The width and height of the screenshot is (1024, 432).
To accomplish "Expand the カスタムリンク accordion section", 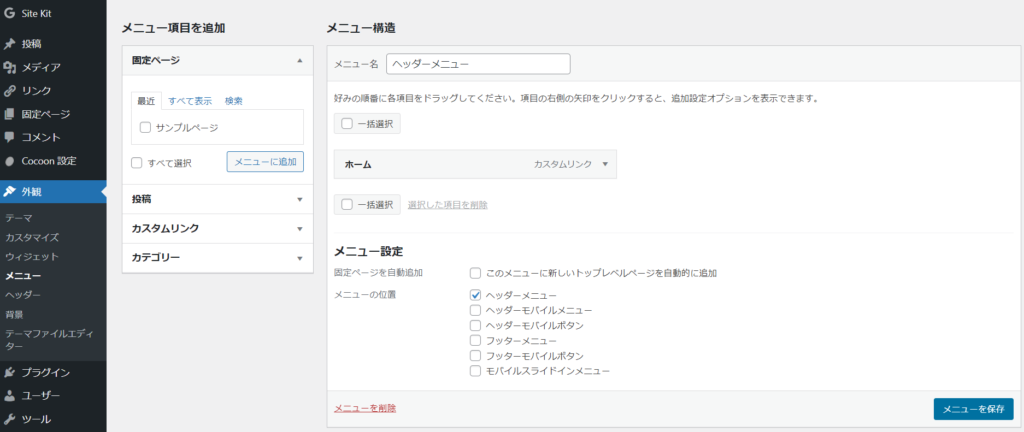I will tap(299, 229).
